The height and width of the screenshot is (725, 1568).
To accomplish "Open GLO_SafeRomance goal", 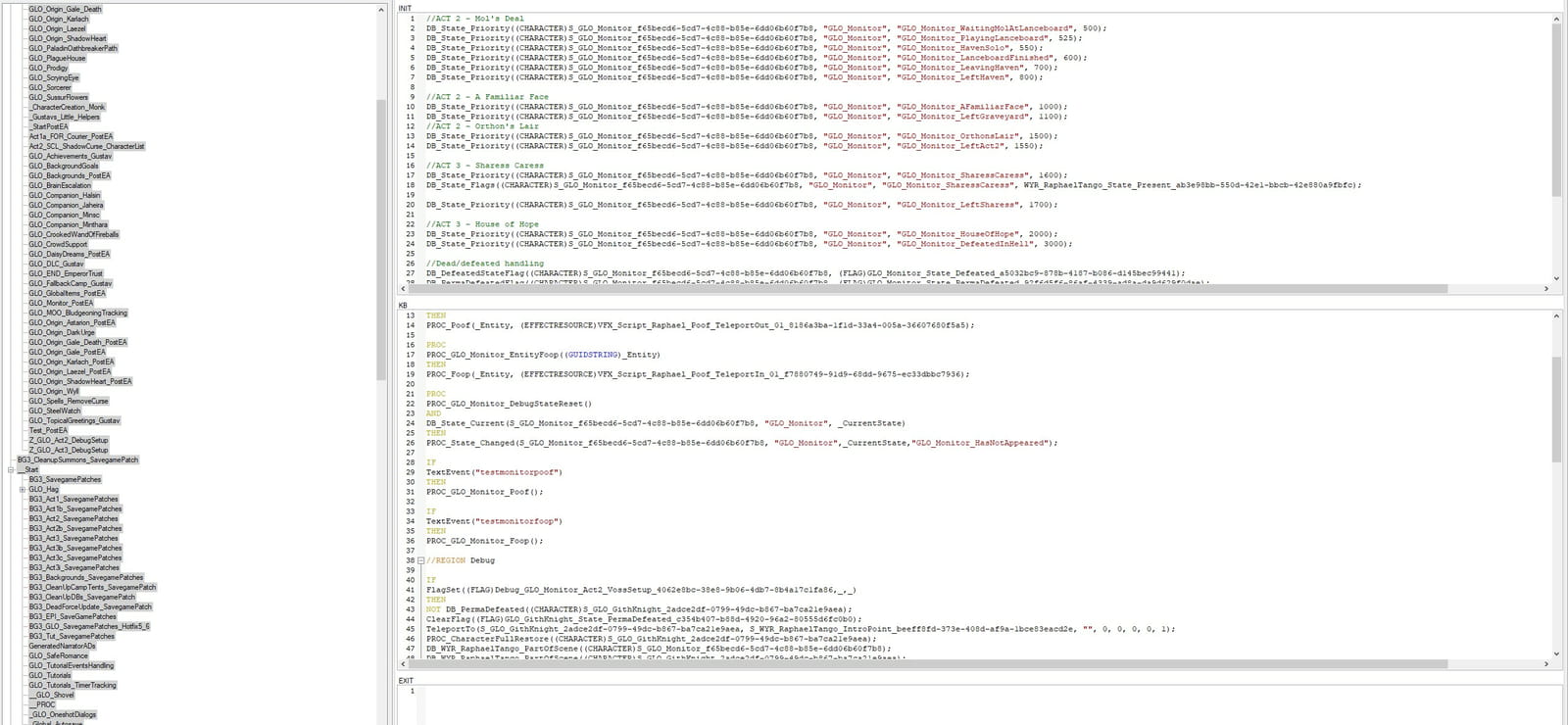I will click(x=59, y=655).
